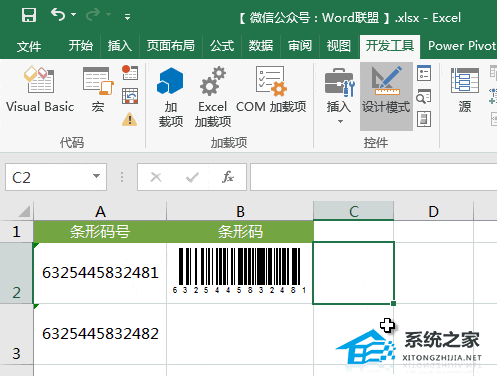Switch to the 数据 ribbon tab
The height and width of the screenshot is (376, 497).
[261, 46]
